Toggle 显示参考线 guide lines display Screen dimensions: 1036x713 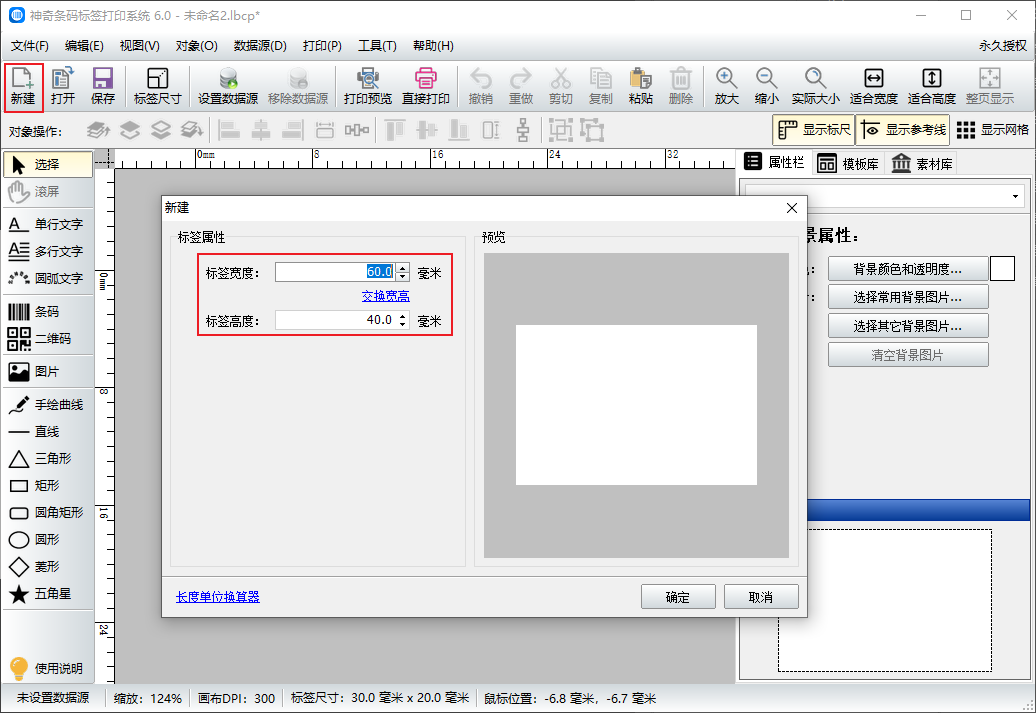[x=904, y=130]
